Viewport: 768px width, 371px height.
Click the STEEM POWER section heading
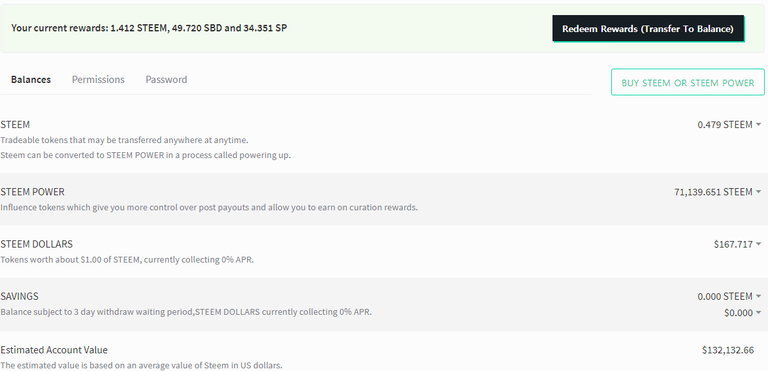[x=32, y=192]
